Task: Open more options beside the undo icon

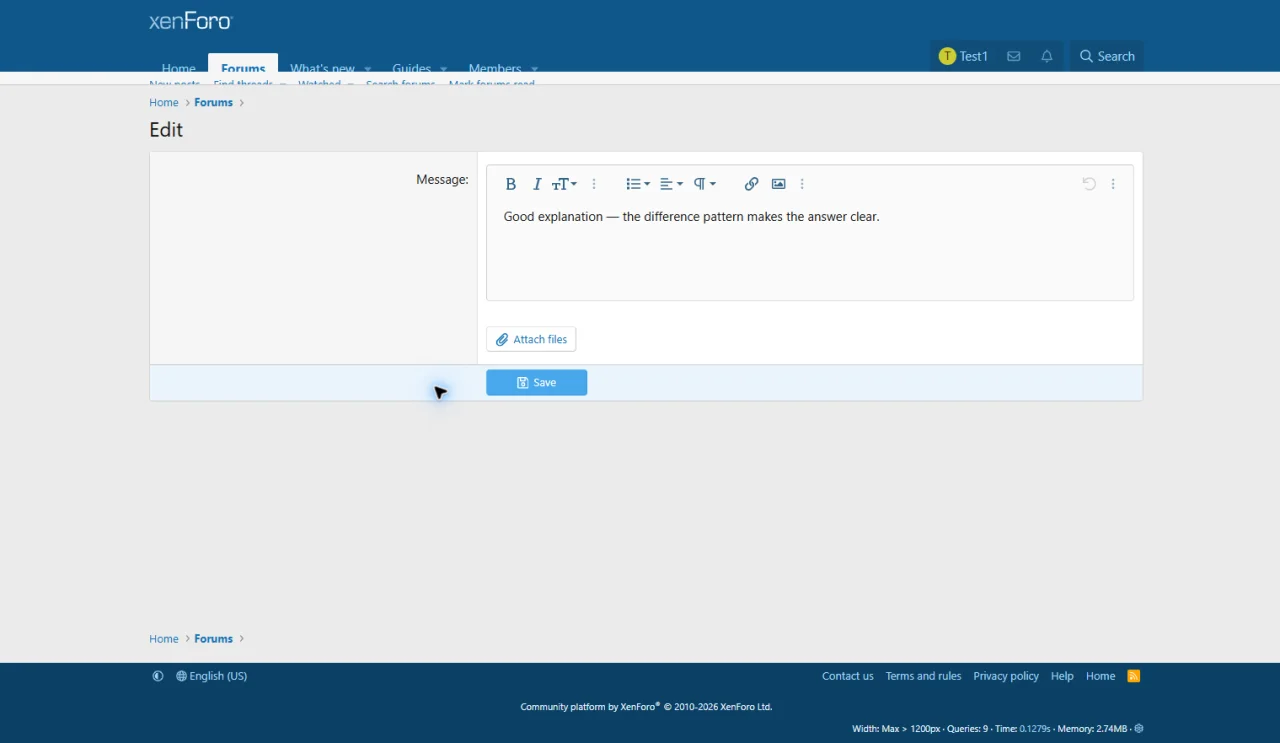Action: click(x=1113, y=184)
